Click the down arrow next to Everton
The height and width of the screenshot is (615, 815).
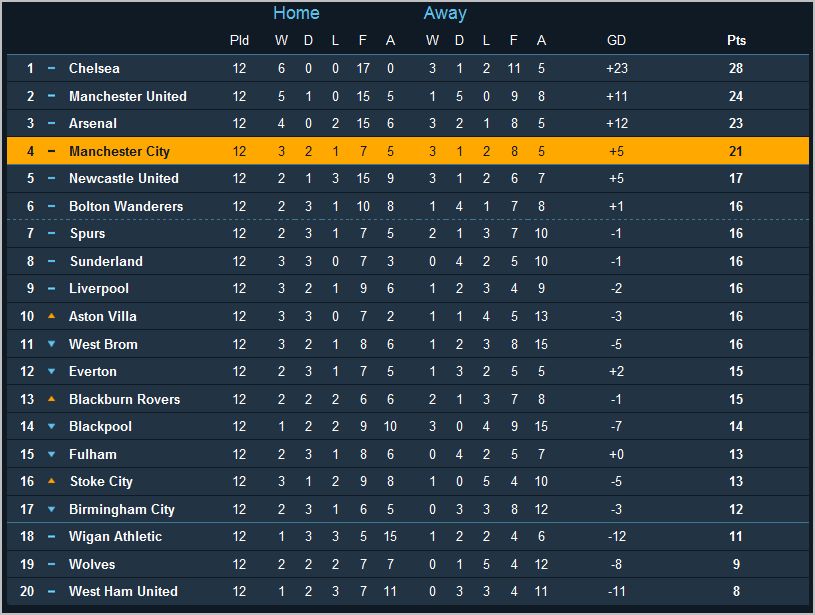(x=51, y=371)
